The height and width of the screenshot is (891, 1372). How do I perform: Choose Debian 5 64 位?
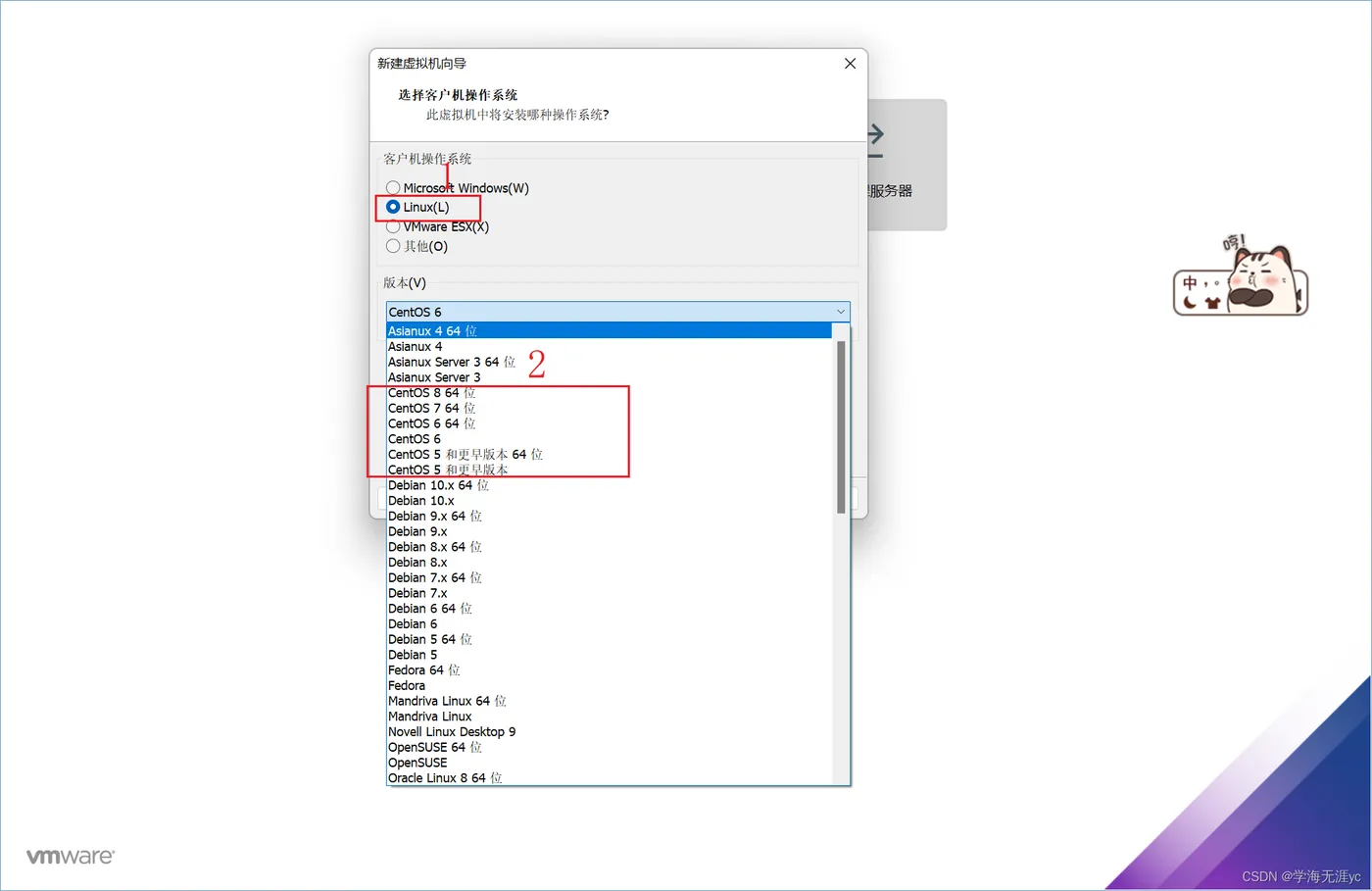tap(609, 639)
